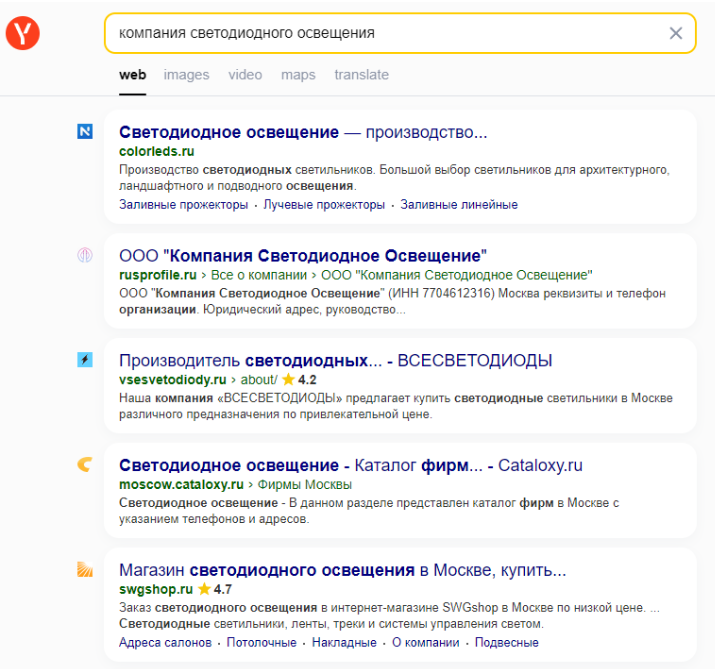715x669 pixels.
Task: Open sitelink 'Адреса салонов'
Action: pos(166,643)
